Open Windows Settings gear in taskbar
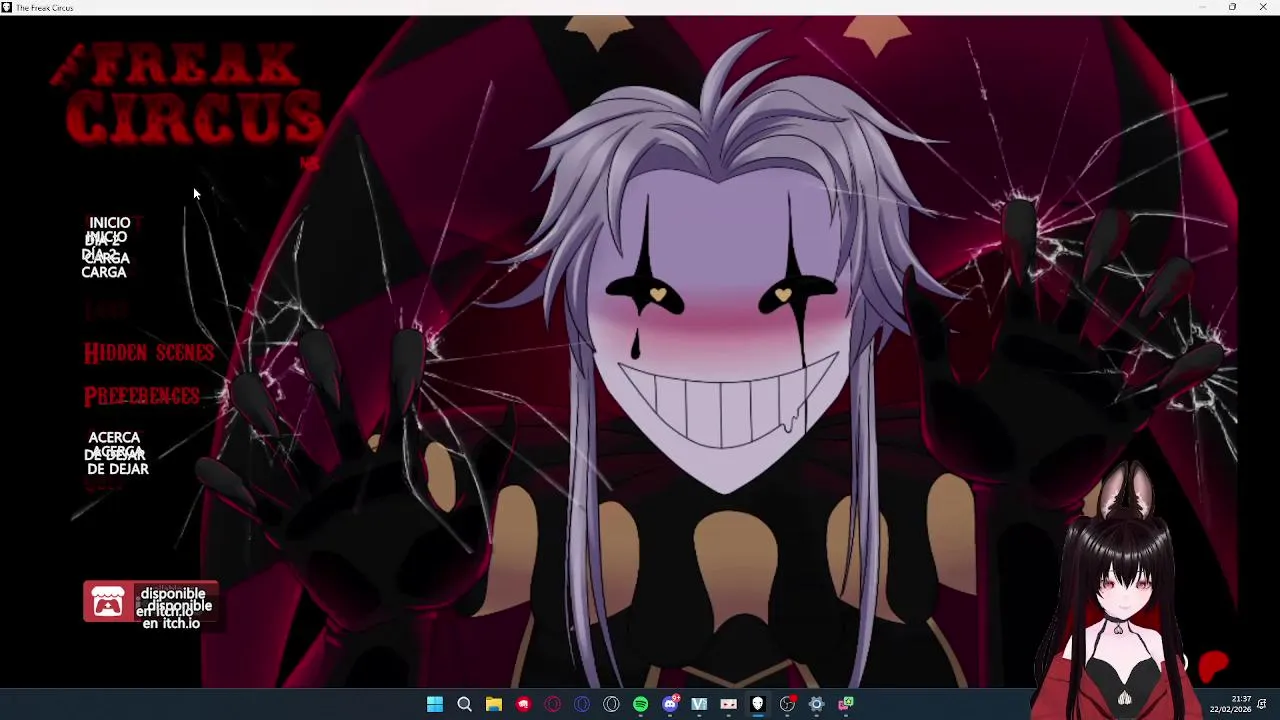1280x720 pixels. coord(816,704)
